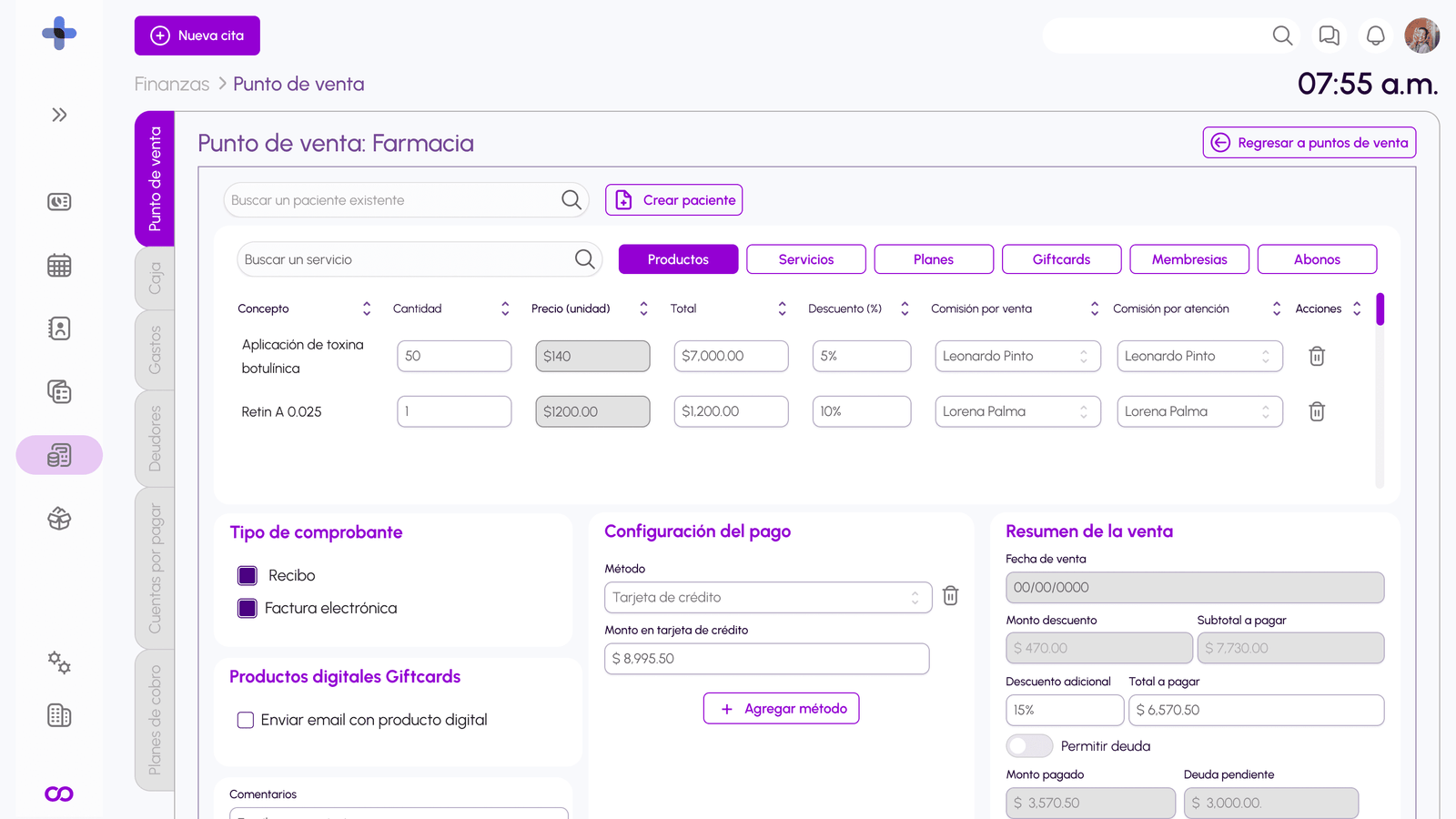1456x819 pixels.
Task: Open the chat messages icon
Action: pyautogui.click(x=1329, y=35)
